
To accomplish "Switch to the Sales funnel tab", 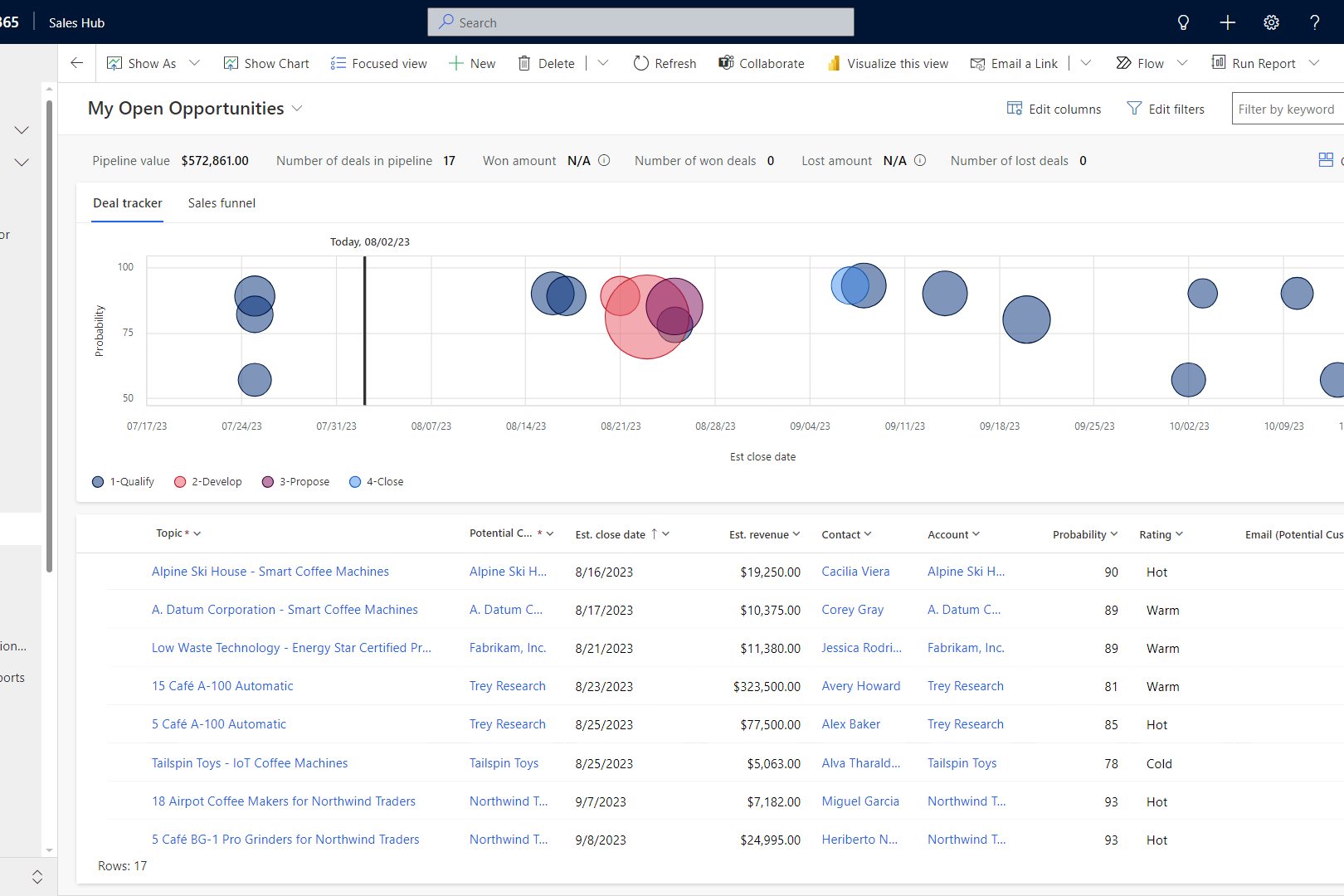I will [x=222, y=203].
